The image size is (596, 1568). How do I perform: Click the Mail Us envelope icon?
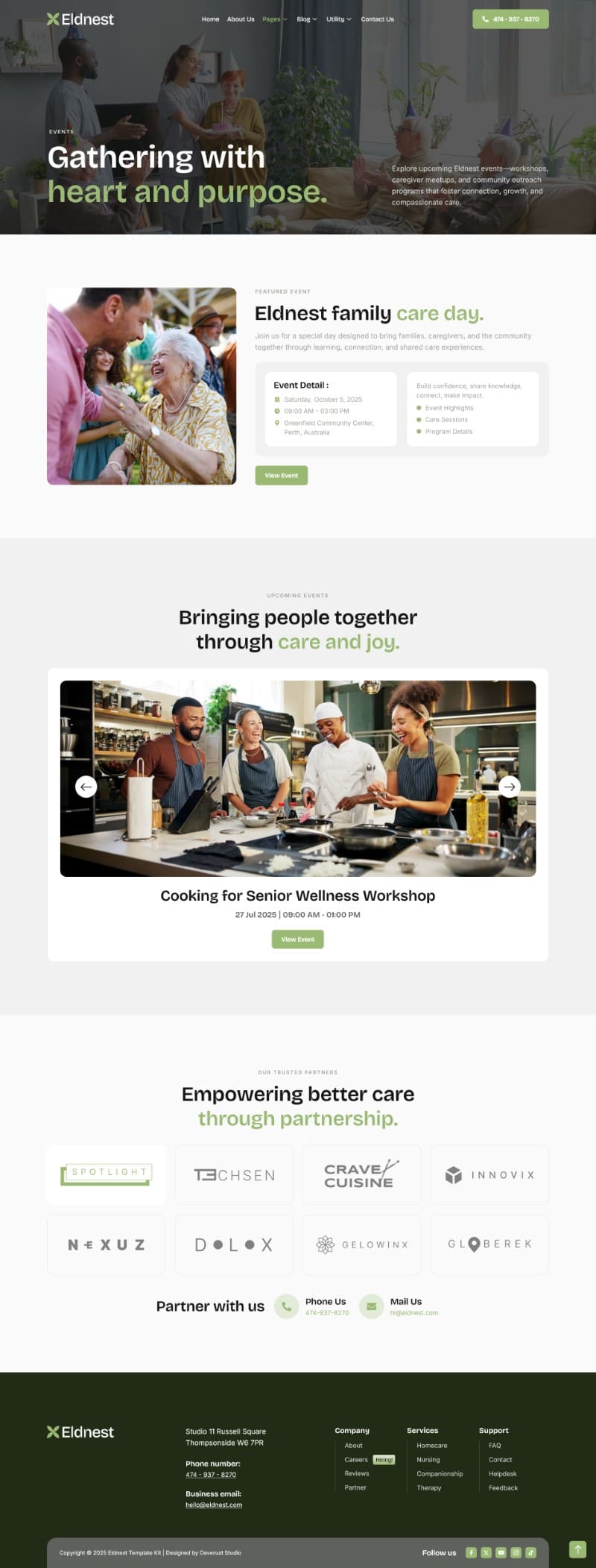pos(371,1306)
